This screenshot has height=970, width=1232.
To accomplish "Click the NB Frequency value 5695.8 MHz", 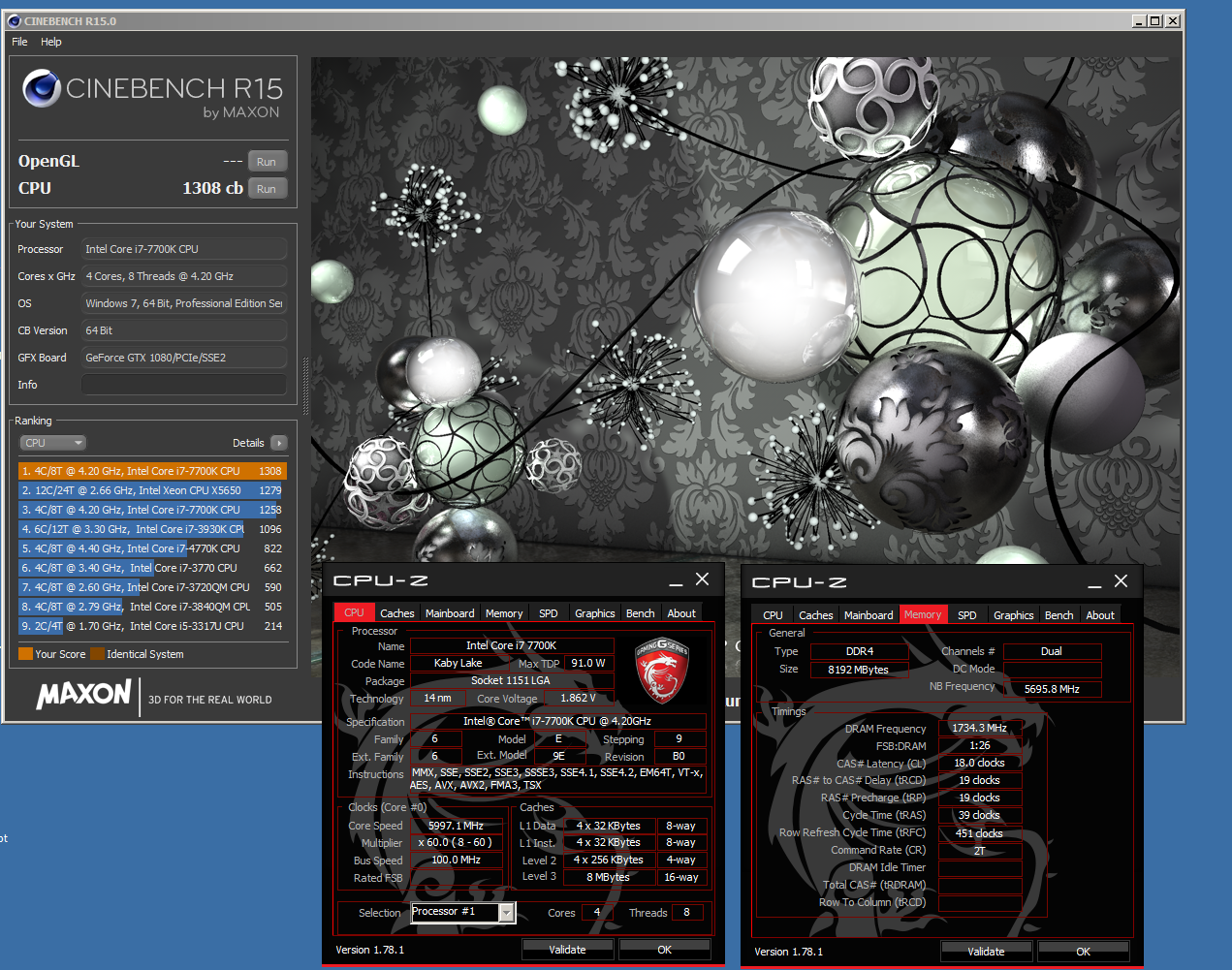I will click(1052, 689).
